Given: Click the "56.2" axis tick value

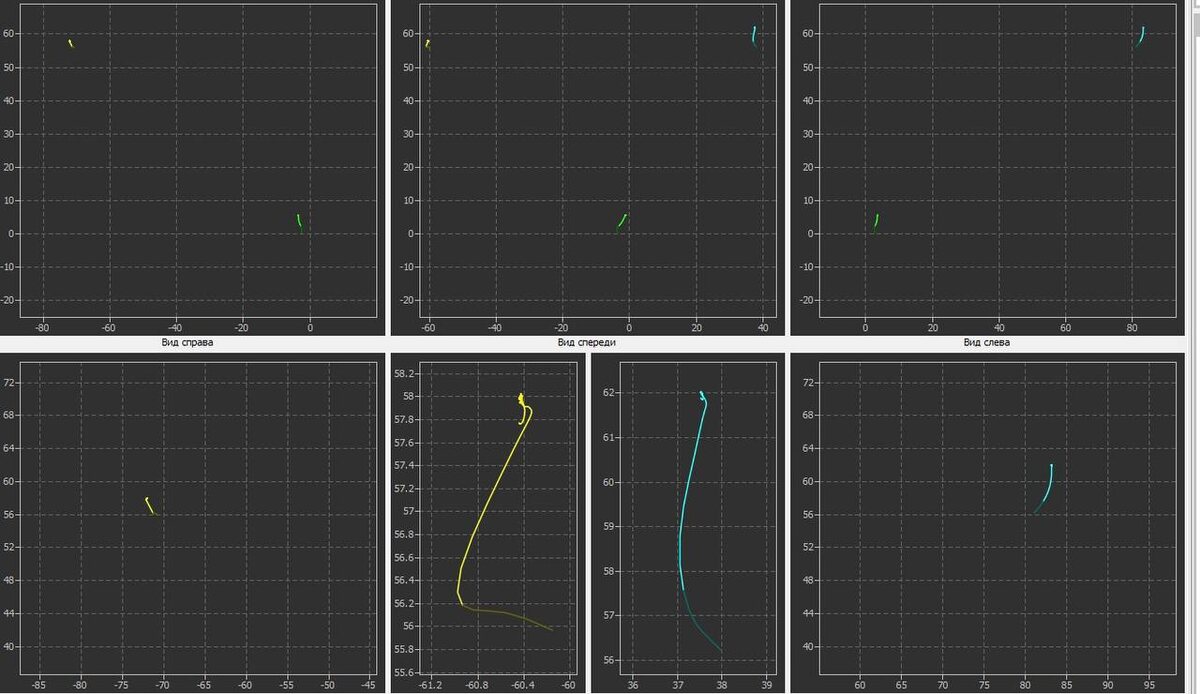Looking at the screenshot, I should [405, 604].
